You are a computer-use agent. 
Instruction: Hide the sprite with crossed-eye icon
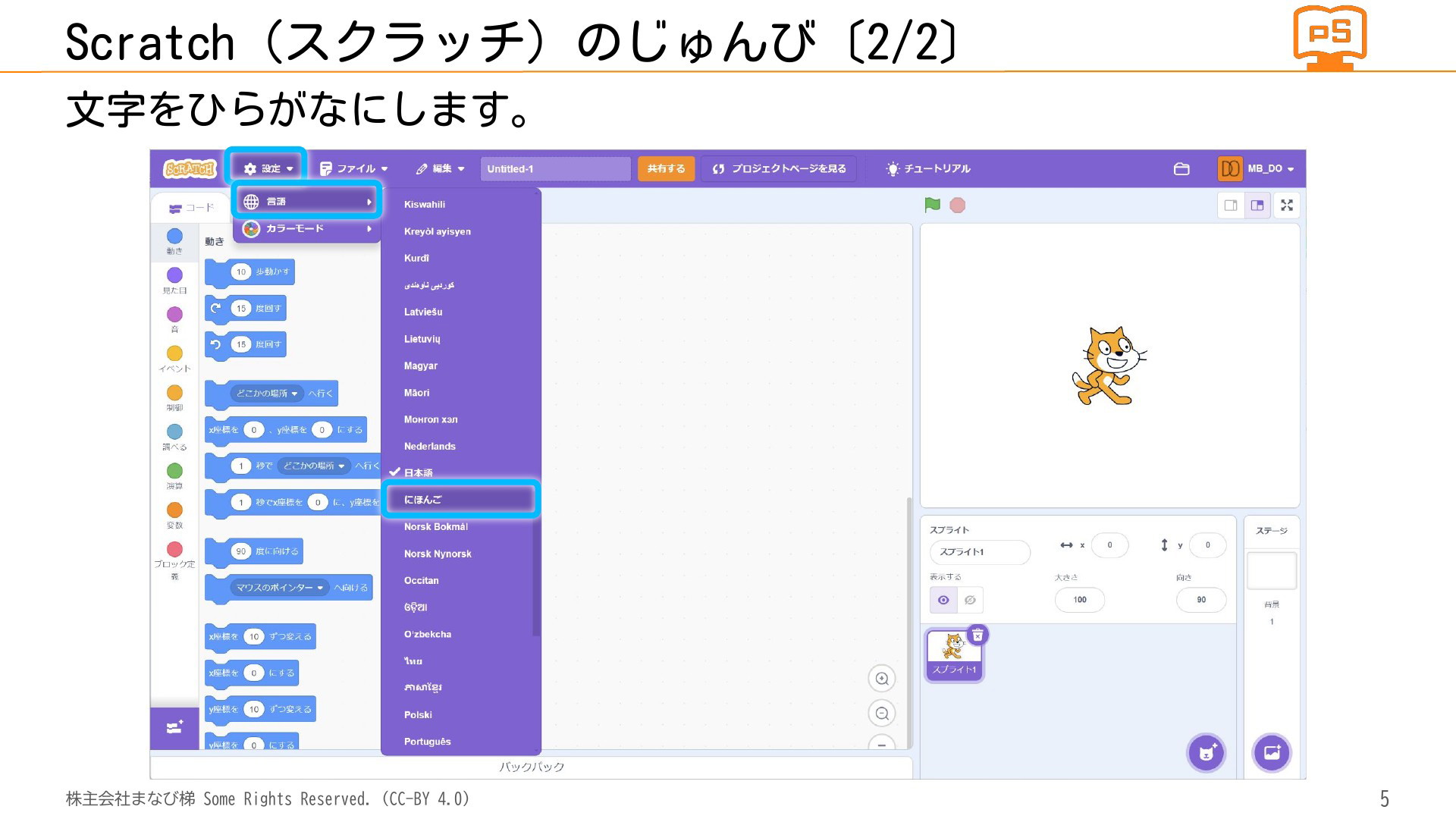coord(970,600)
